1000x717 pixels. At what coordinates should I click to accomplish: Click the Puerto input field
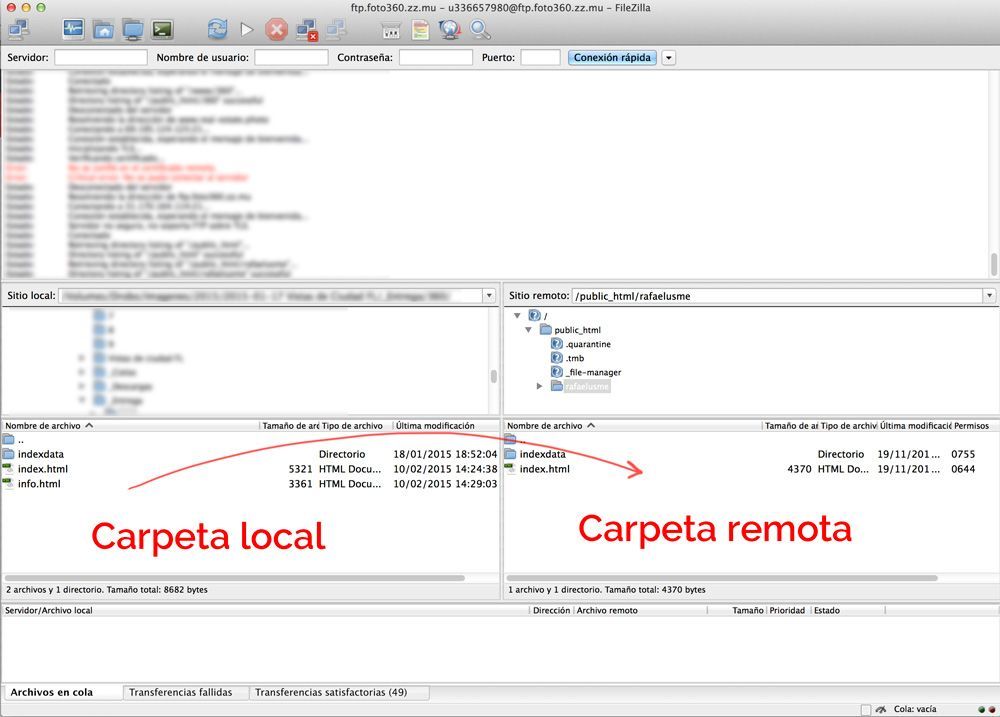pos(540,57)
